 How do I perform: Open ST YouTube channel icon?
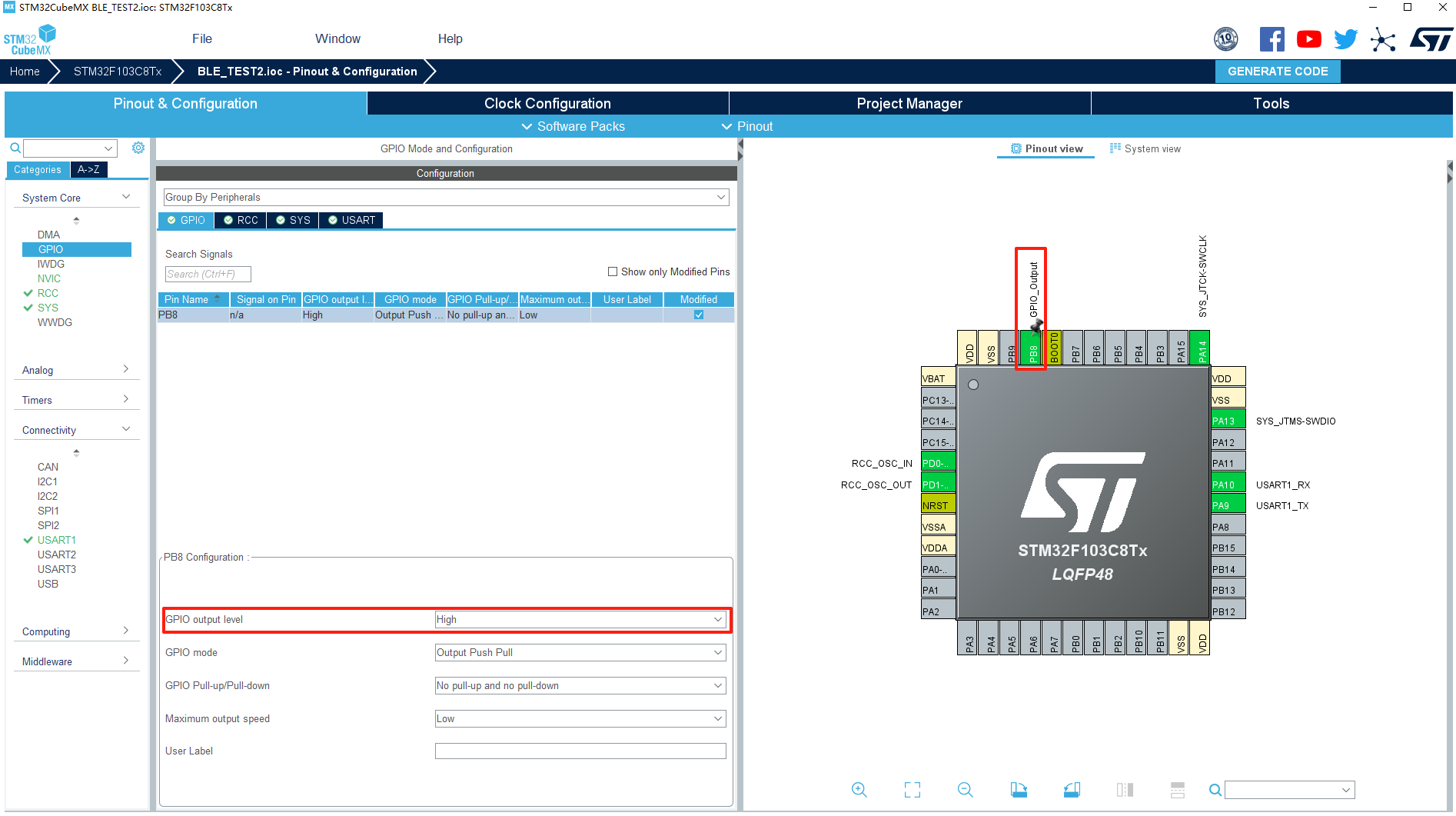[1309, 39]
